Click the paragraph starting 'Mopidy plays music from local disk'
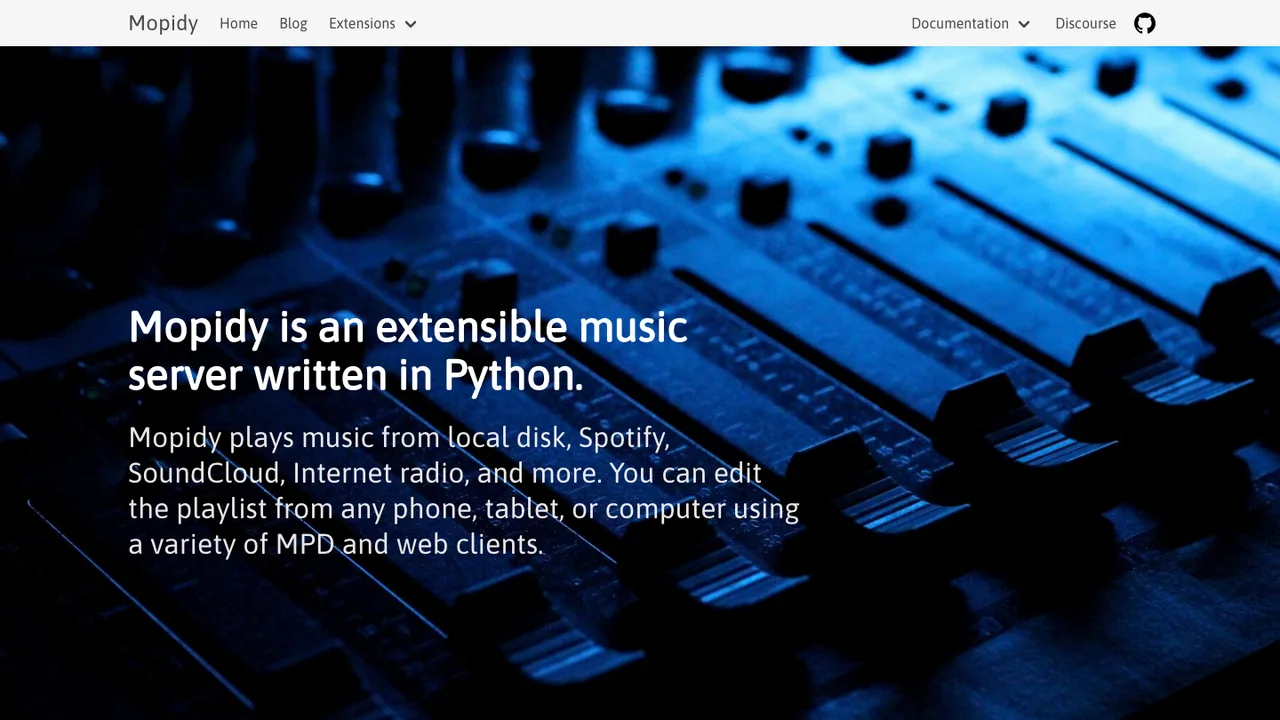The height and width of the screenshot is (720, 1280). coord(464,490)
